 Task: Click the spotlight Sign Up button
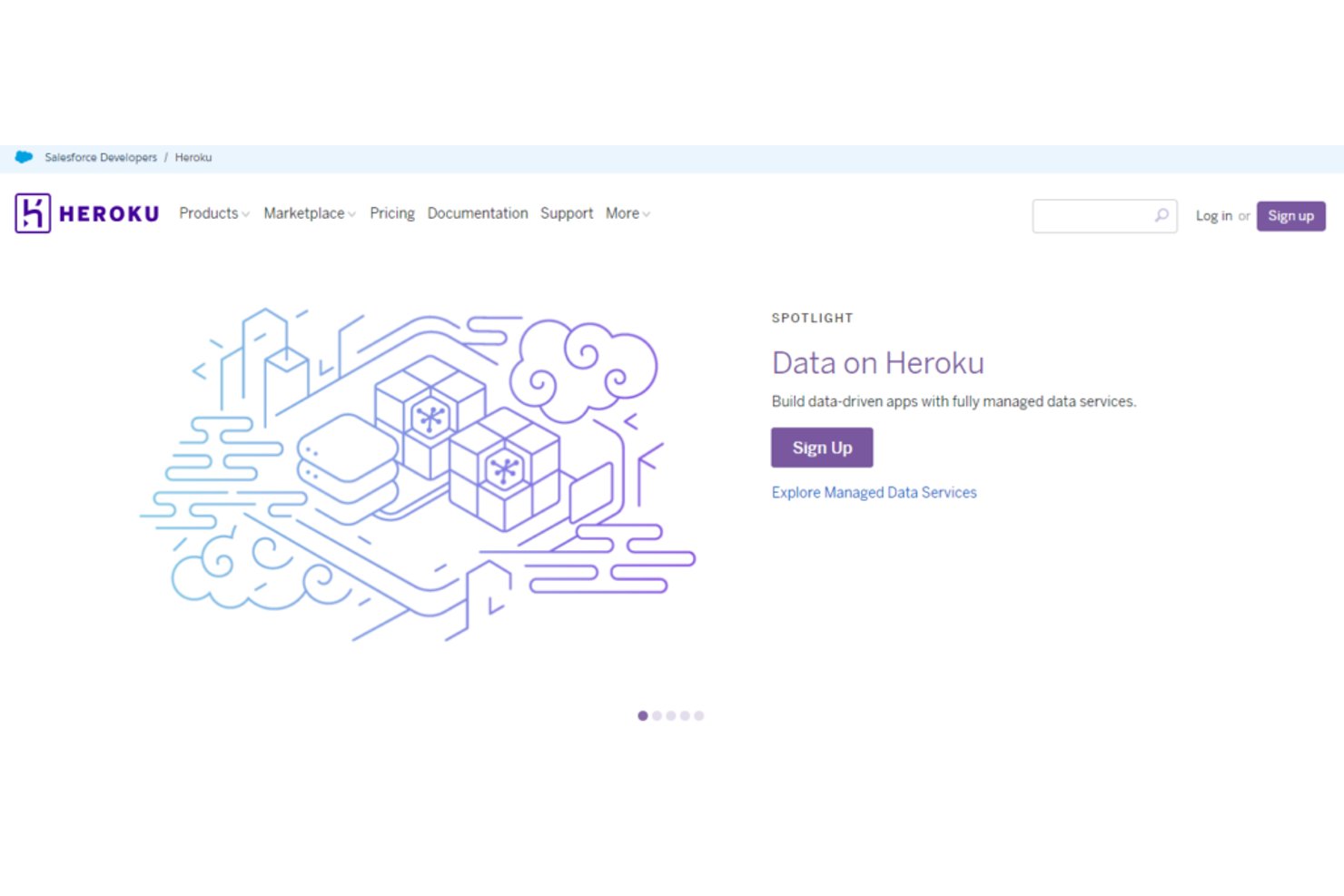coord(822,448)
